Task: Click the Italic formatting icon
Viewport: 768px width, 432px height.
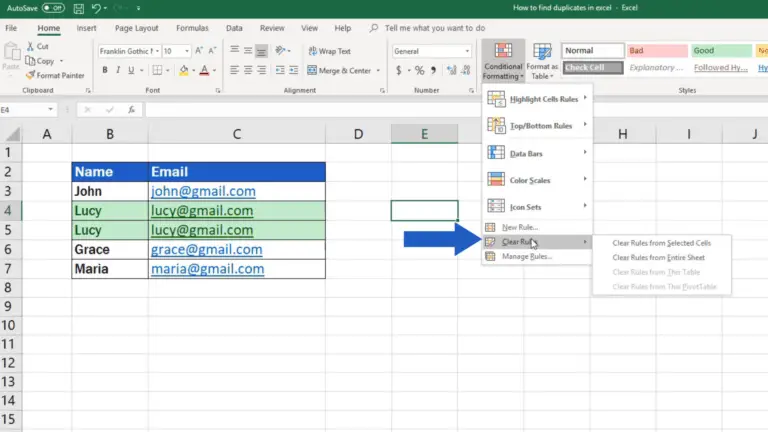Action: coord(119,70)
